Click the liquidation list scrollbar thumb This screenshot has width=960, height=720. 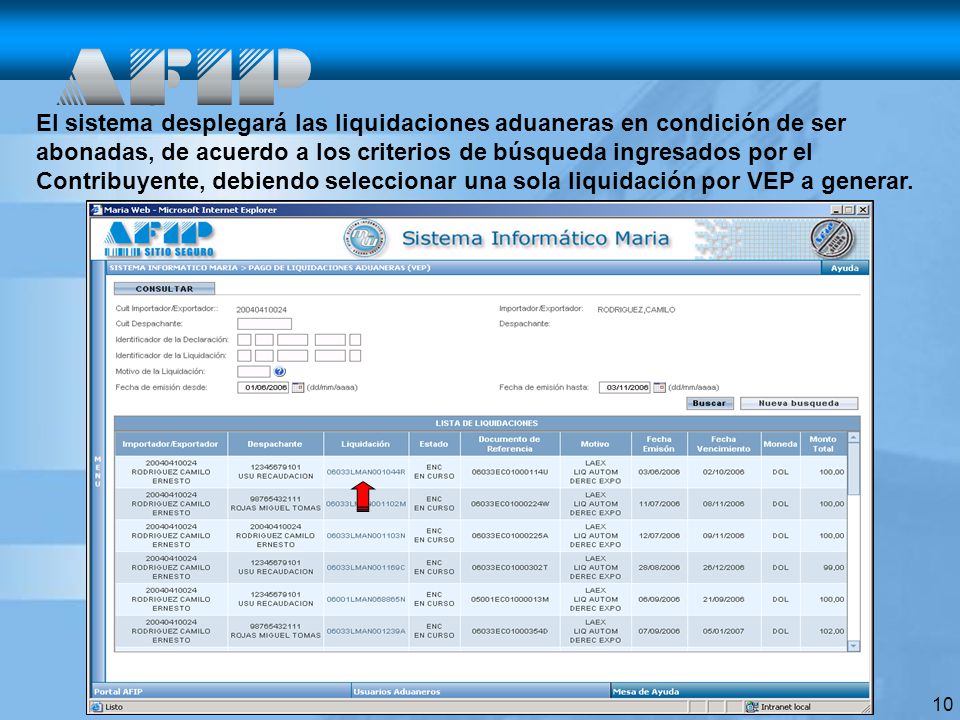pyautogui.click(x=853, y=469)
